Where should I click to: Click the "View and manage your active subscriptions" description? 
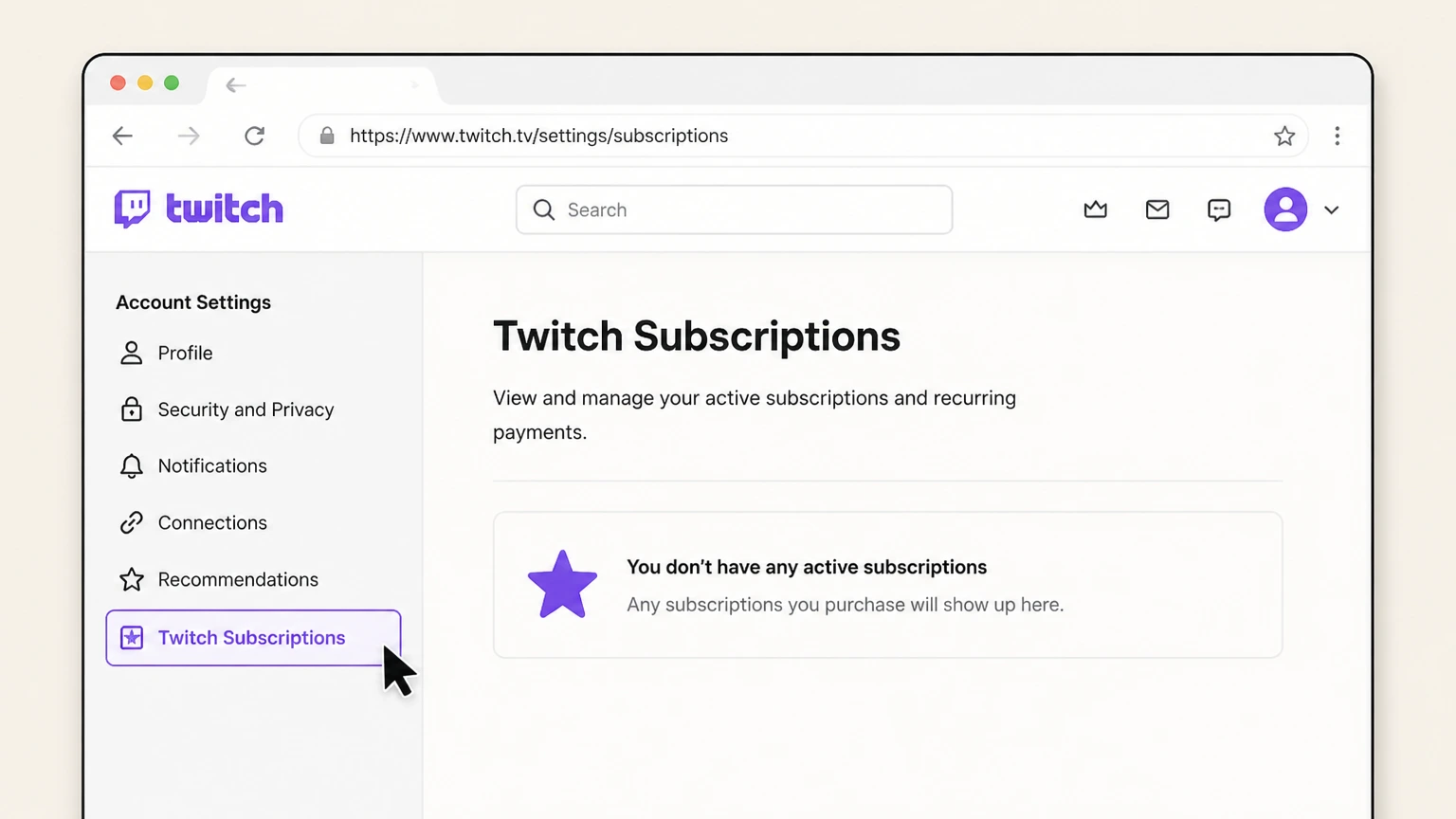pyautogui.click(x=755, y=414)
